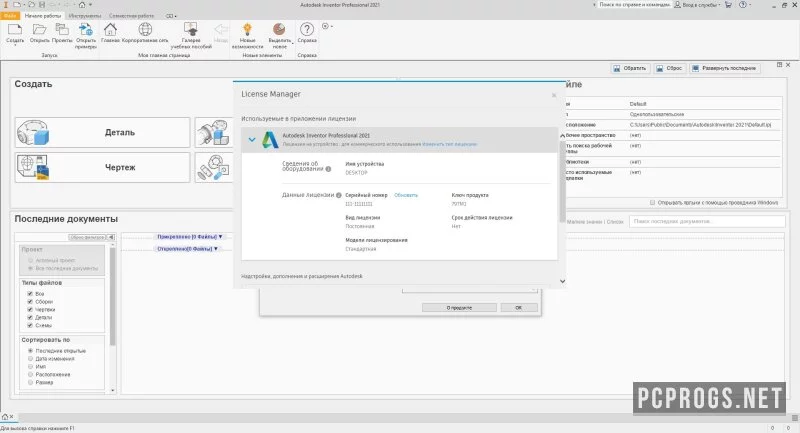Screen dimensions: 800x433
Task: Select the Имя sort option
Action: pyautogui.click(x=31, y=366)
